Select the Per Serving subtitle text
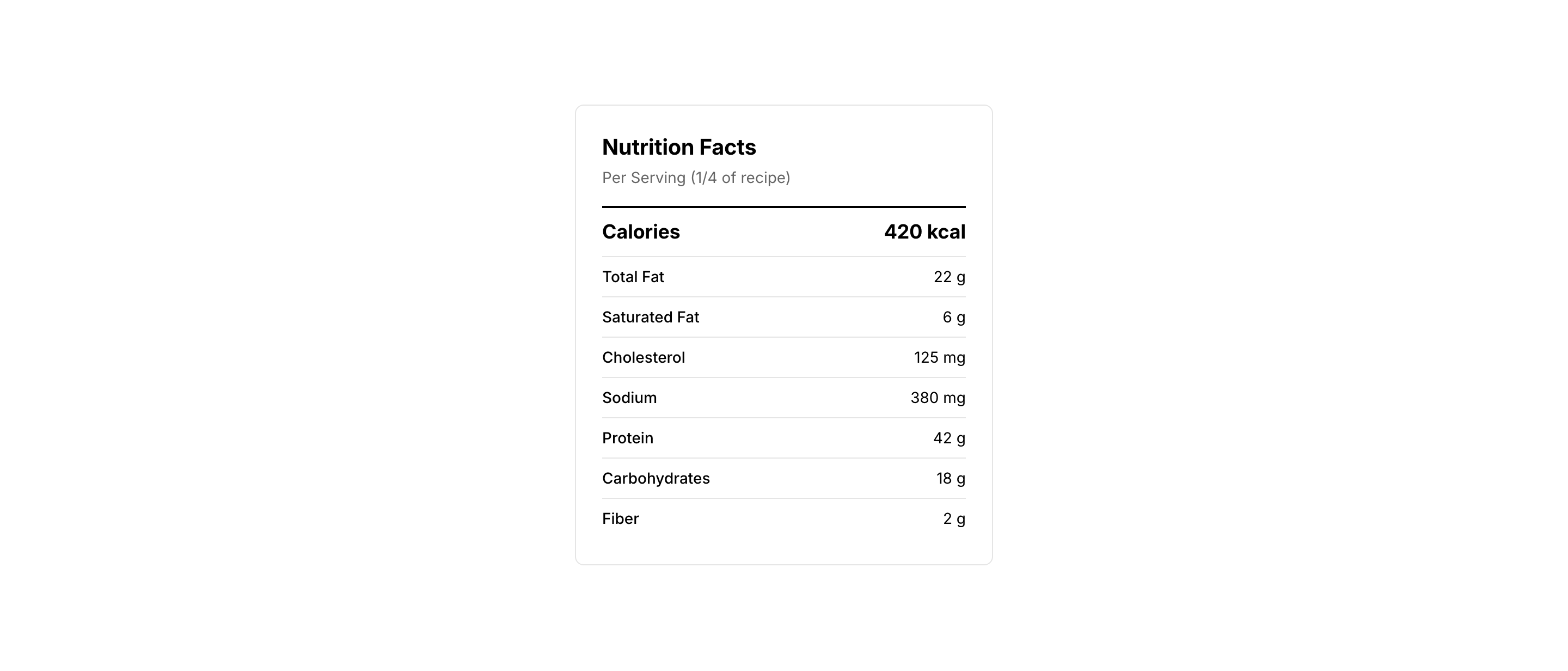 pos(696,178)
